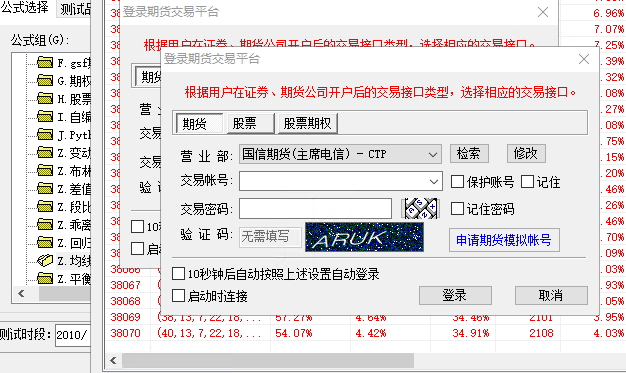Select the row numbered 38069

pyautogui.click(x=126, y=317)
